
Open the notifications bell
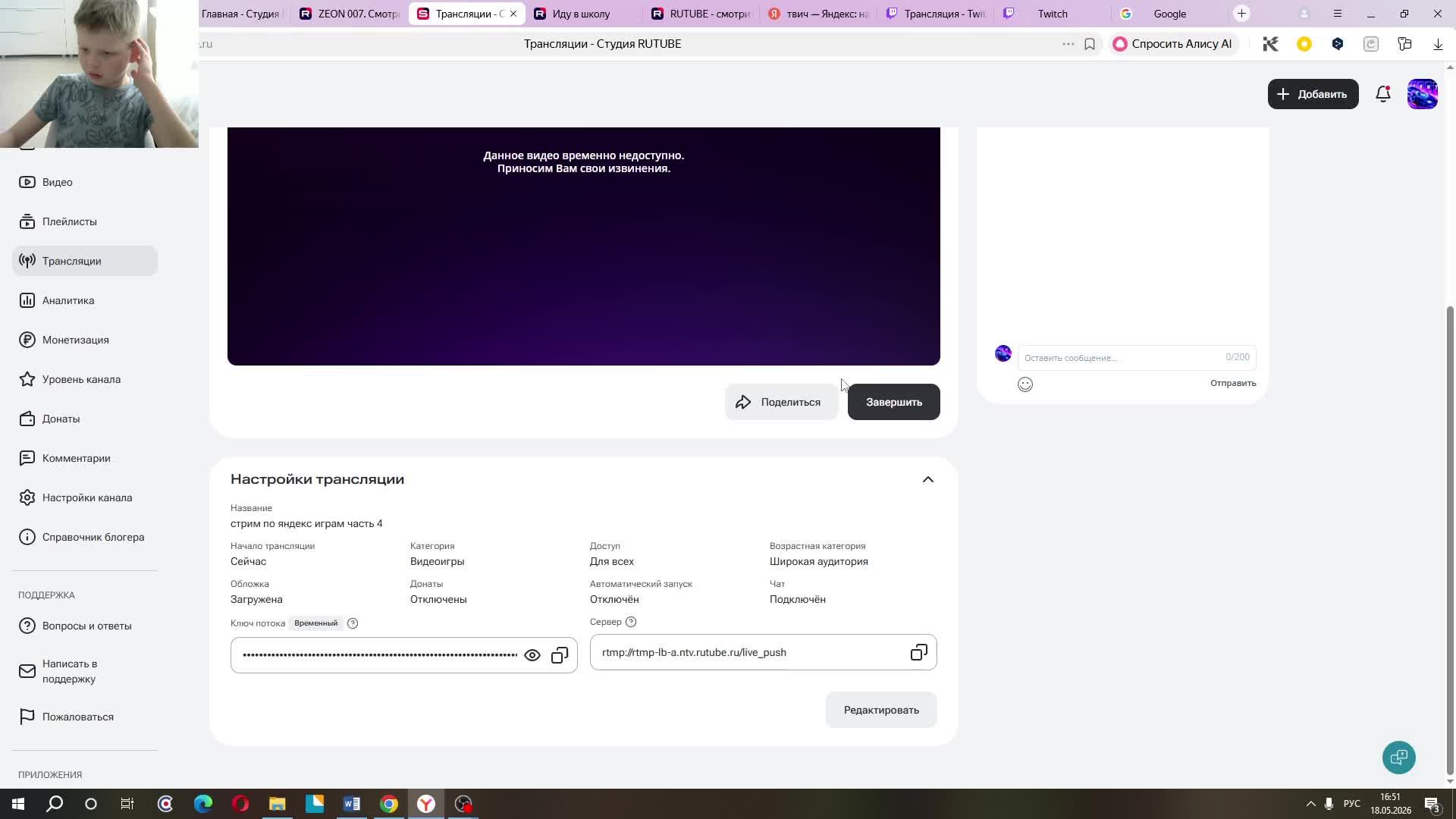tap(1383, 94)
